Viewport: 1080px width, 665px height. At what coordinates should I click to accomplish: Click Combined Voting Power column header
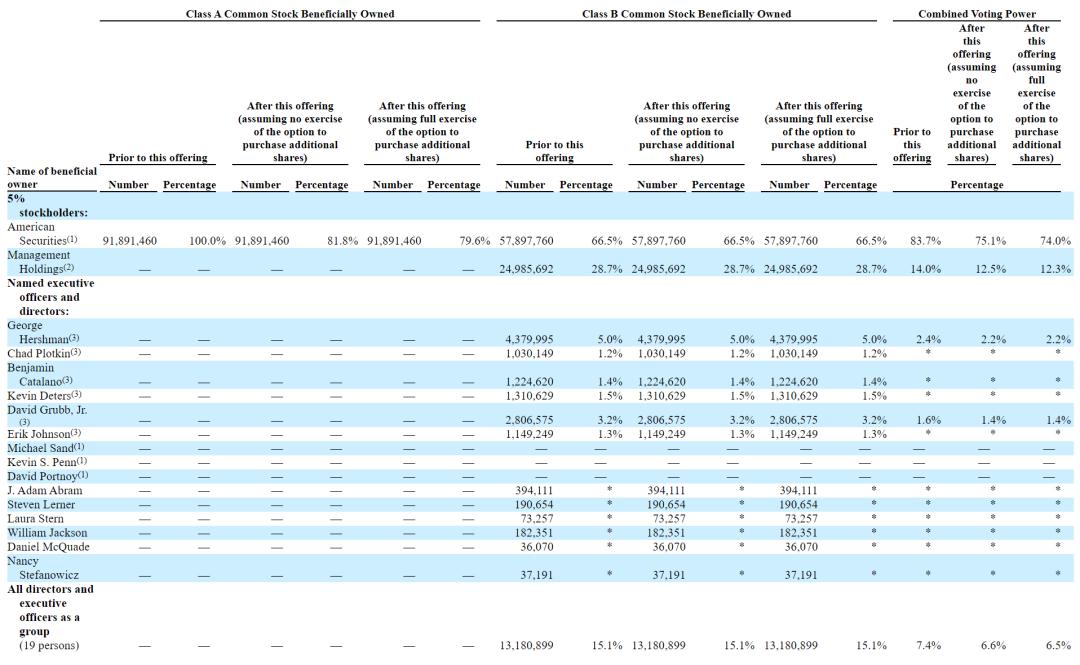[x=977, y=14]
